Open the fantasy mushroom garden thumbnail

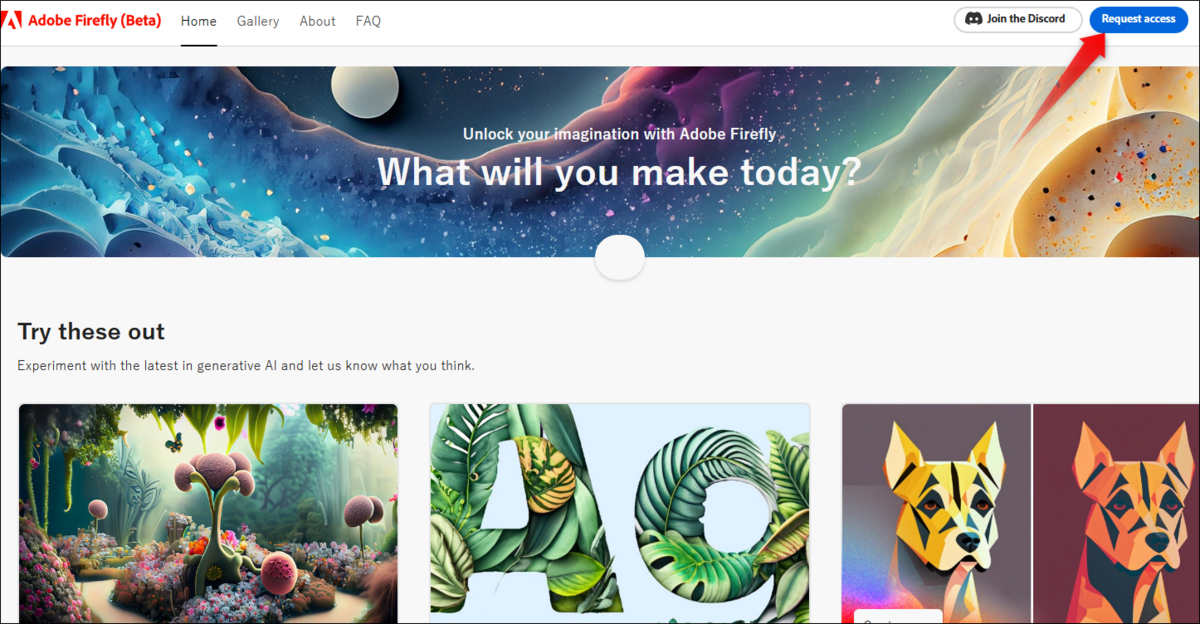click(x=208, y=514)
